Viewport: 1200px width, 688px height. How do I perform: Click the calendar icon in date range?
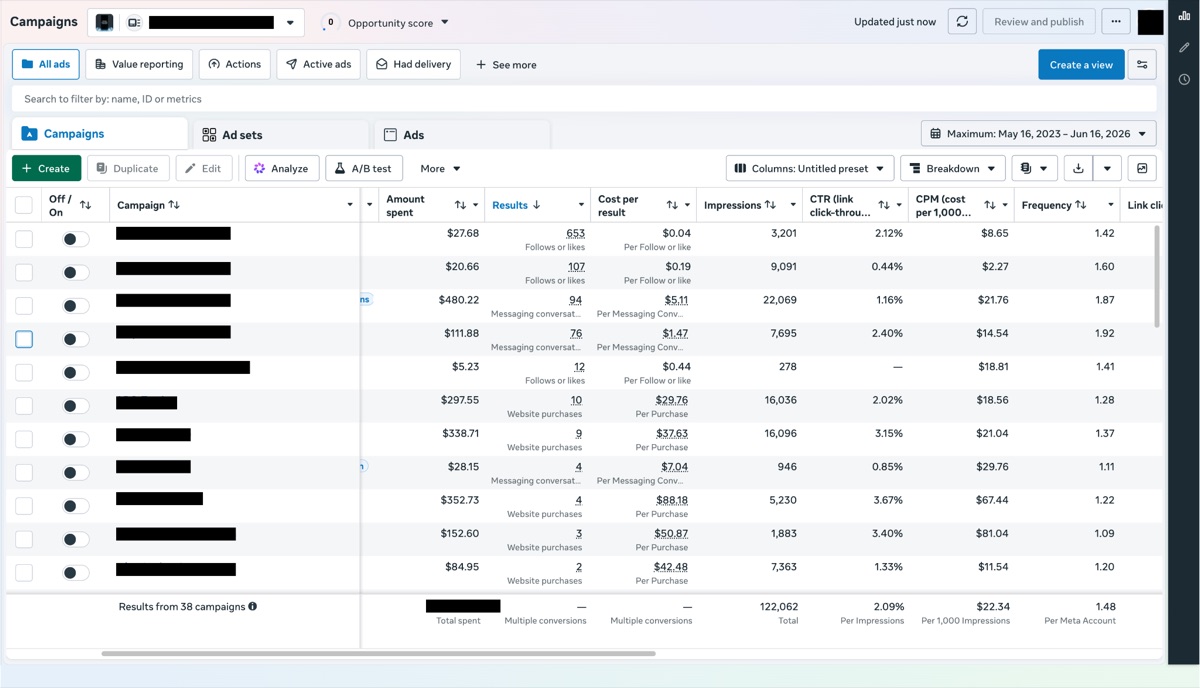coord(936,134)
